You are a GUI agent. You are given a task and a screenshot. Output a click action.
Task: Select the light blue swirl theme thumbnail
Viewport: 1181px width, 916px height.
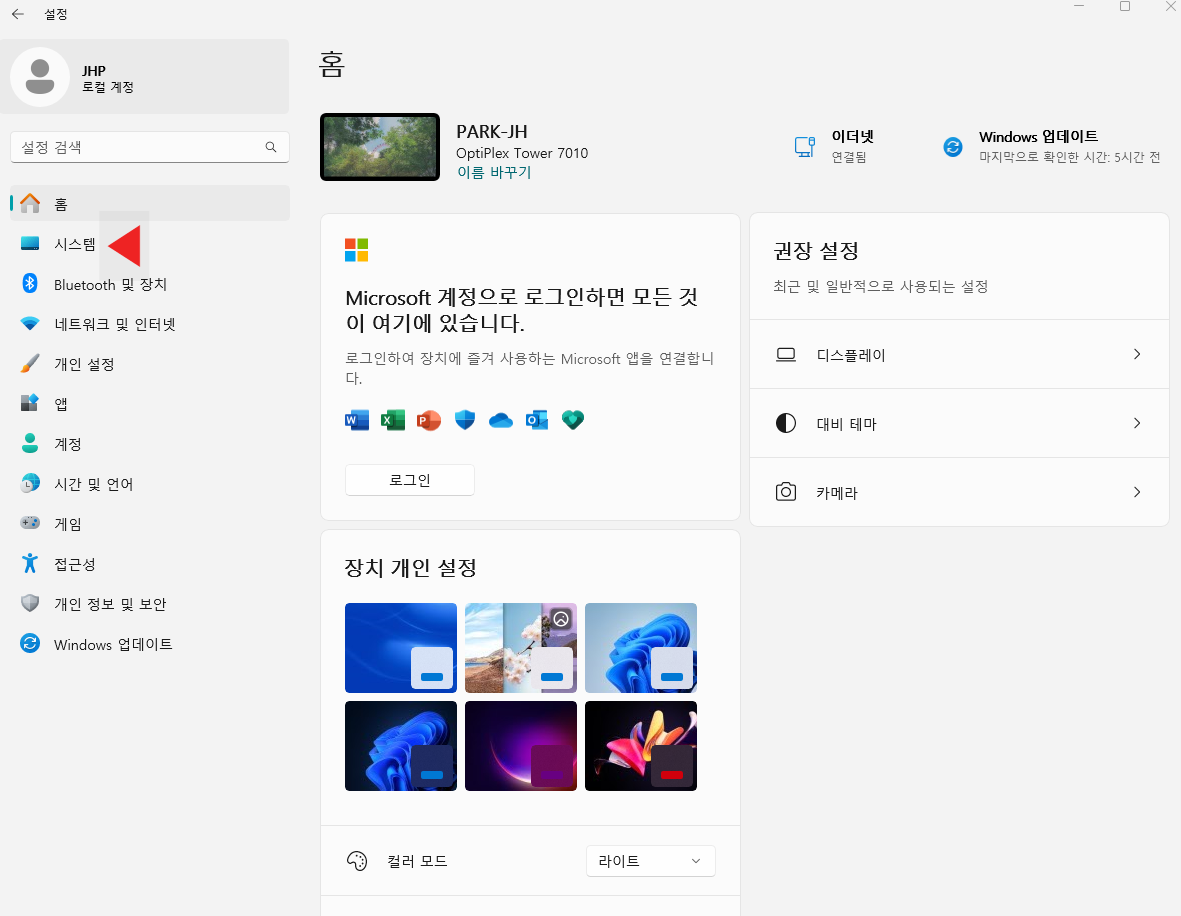(401, 648)
